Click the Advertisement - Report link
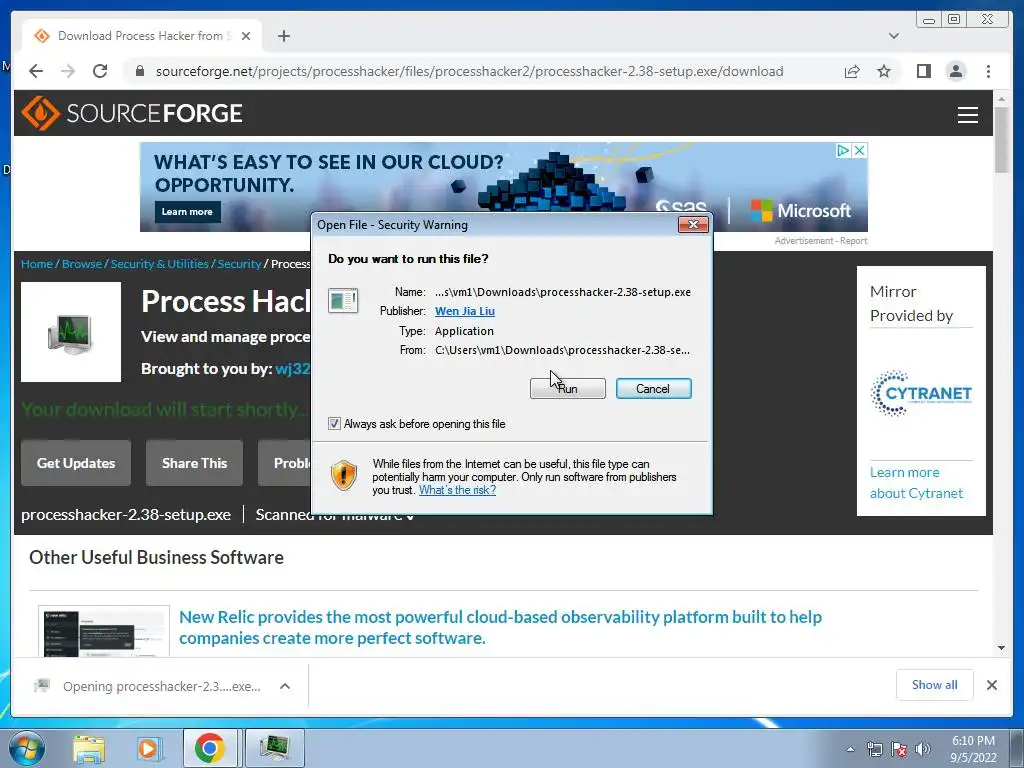1024x768 pixels. 821,241
